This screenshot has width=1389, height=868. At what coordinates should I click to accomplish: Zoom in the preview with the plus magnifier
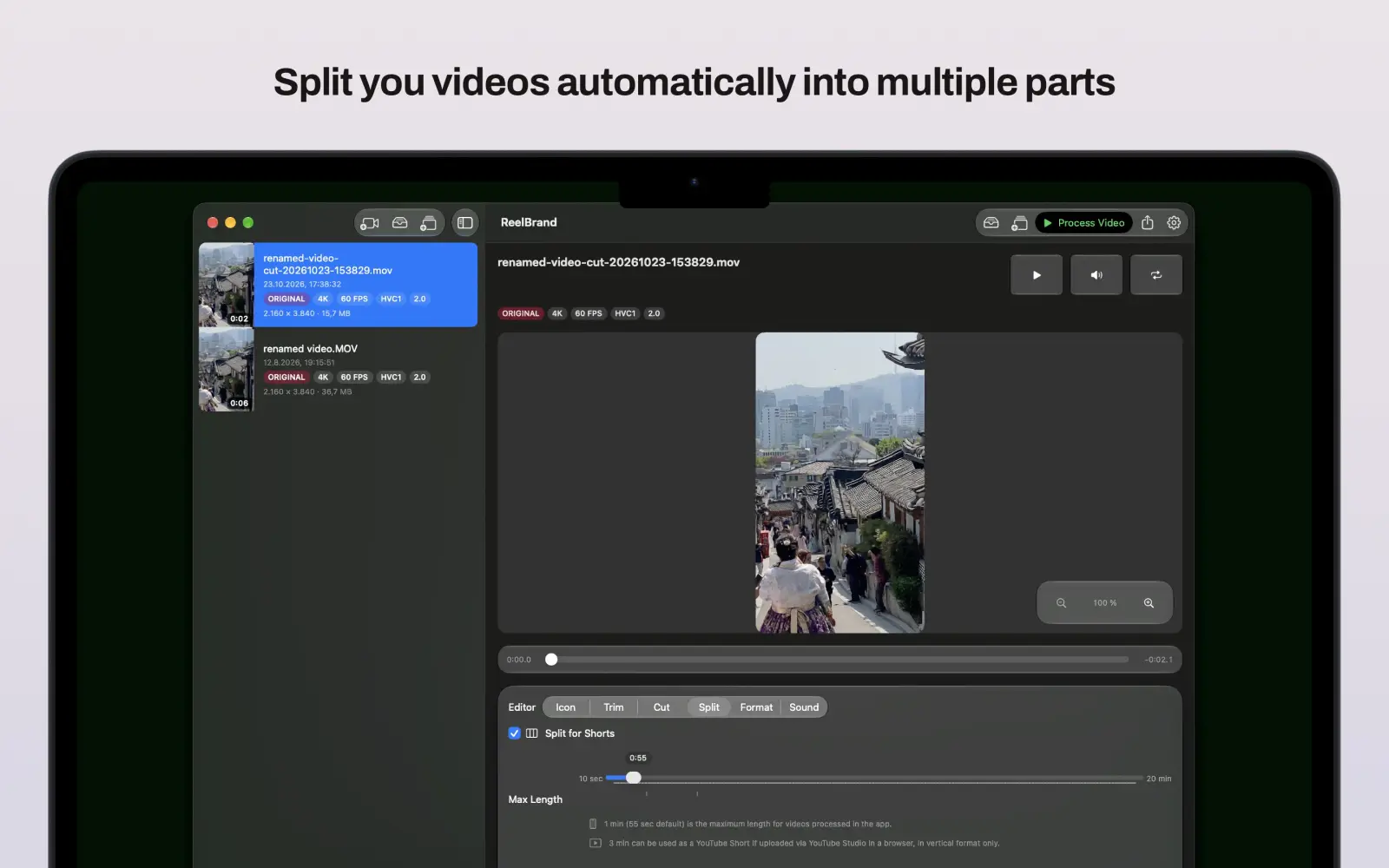(x=1149, y=603)
